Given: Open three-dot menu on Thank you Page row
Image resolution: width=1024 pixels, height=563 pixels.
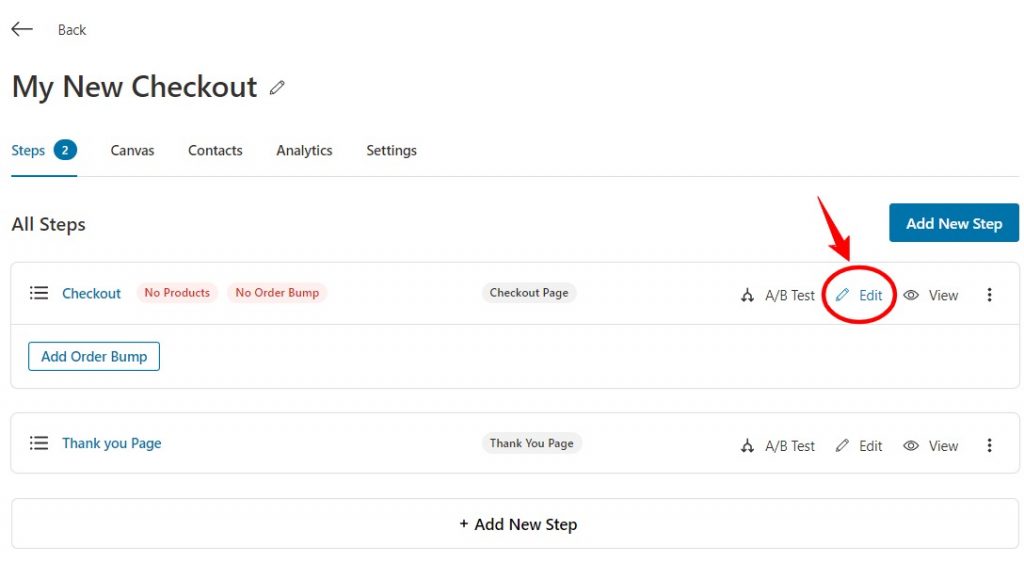Looking at the screenshot, I should click(x=989, y=445).
